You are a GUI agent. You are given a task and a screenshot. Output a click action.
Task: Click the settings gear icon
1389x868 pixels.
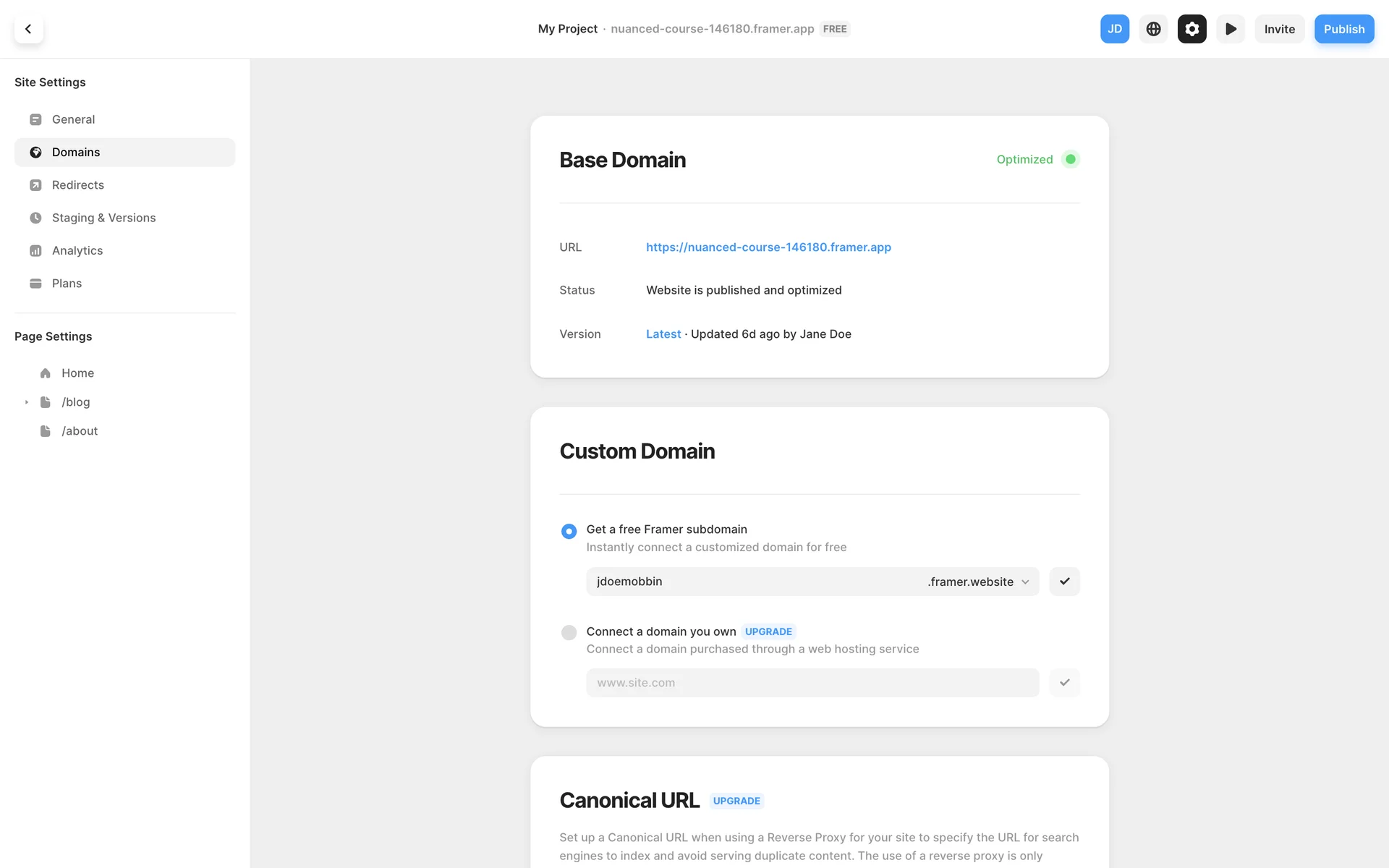(1192, 29)
